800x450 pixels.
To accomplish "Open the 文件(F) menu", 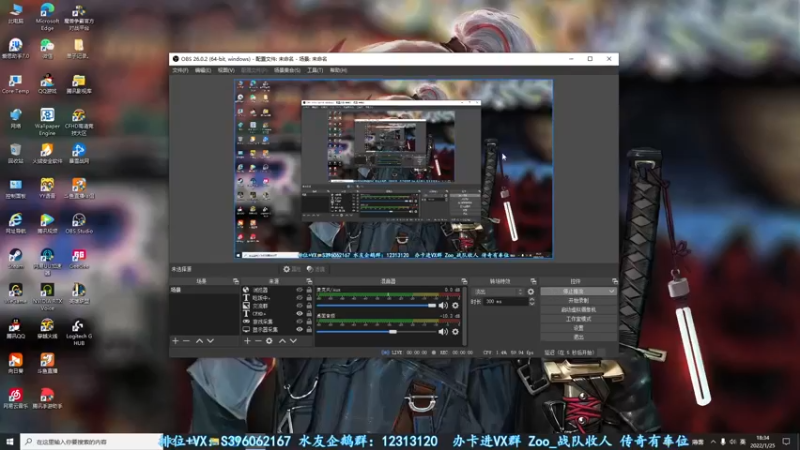I will [x=180, y=71].
